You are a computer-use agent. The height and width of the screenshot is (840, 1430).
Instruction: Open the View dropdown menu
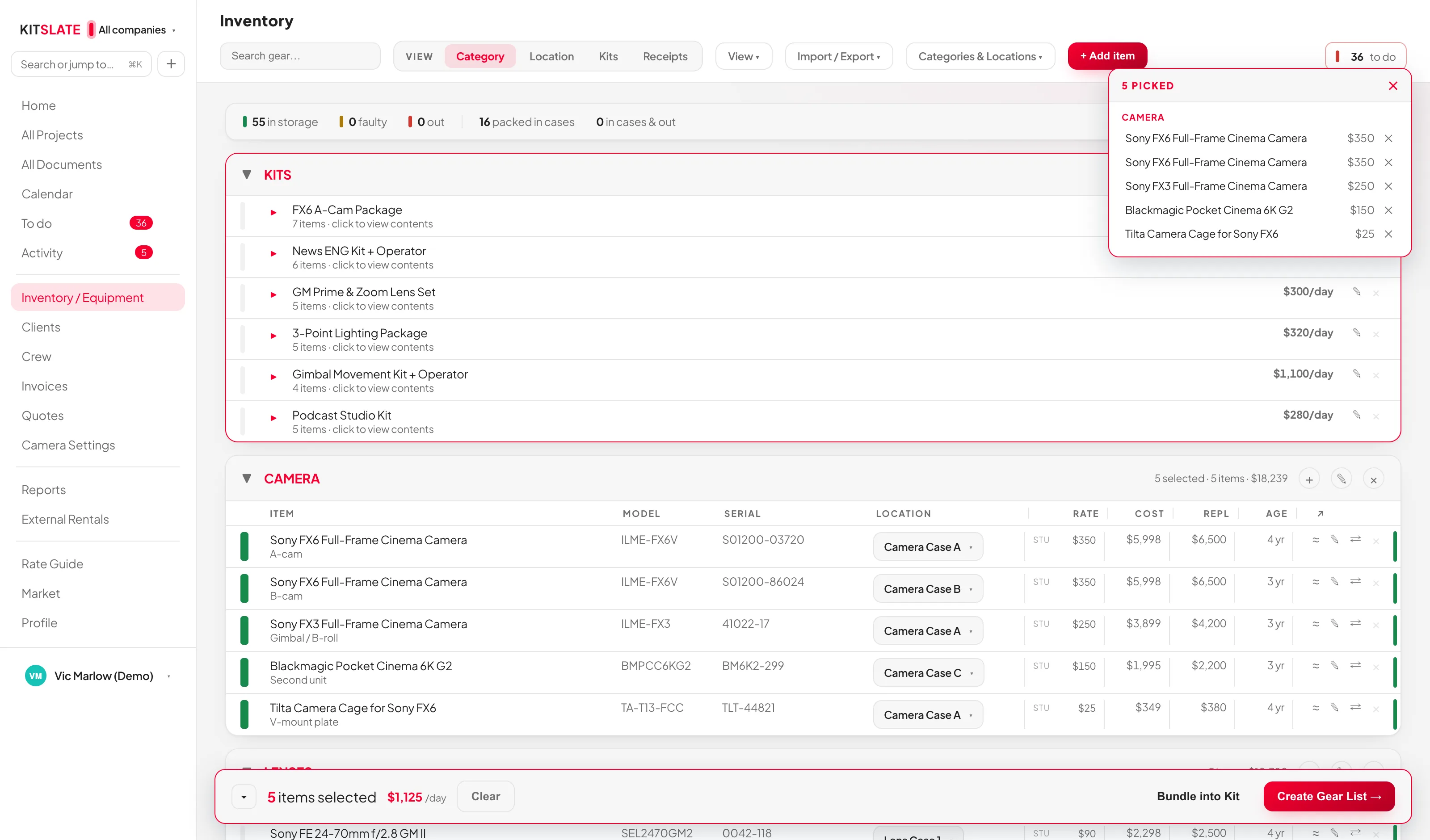[743, 56]
